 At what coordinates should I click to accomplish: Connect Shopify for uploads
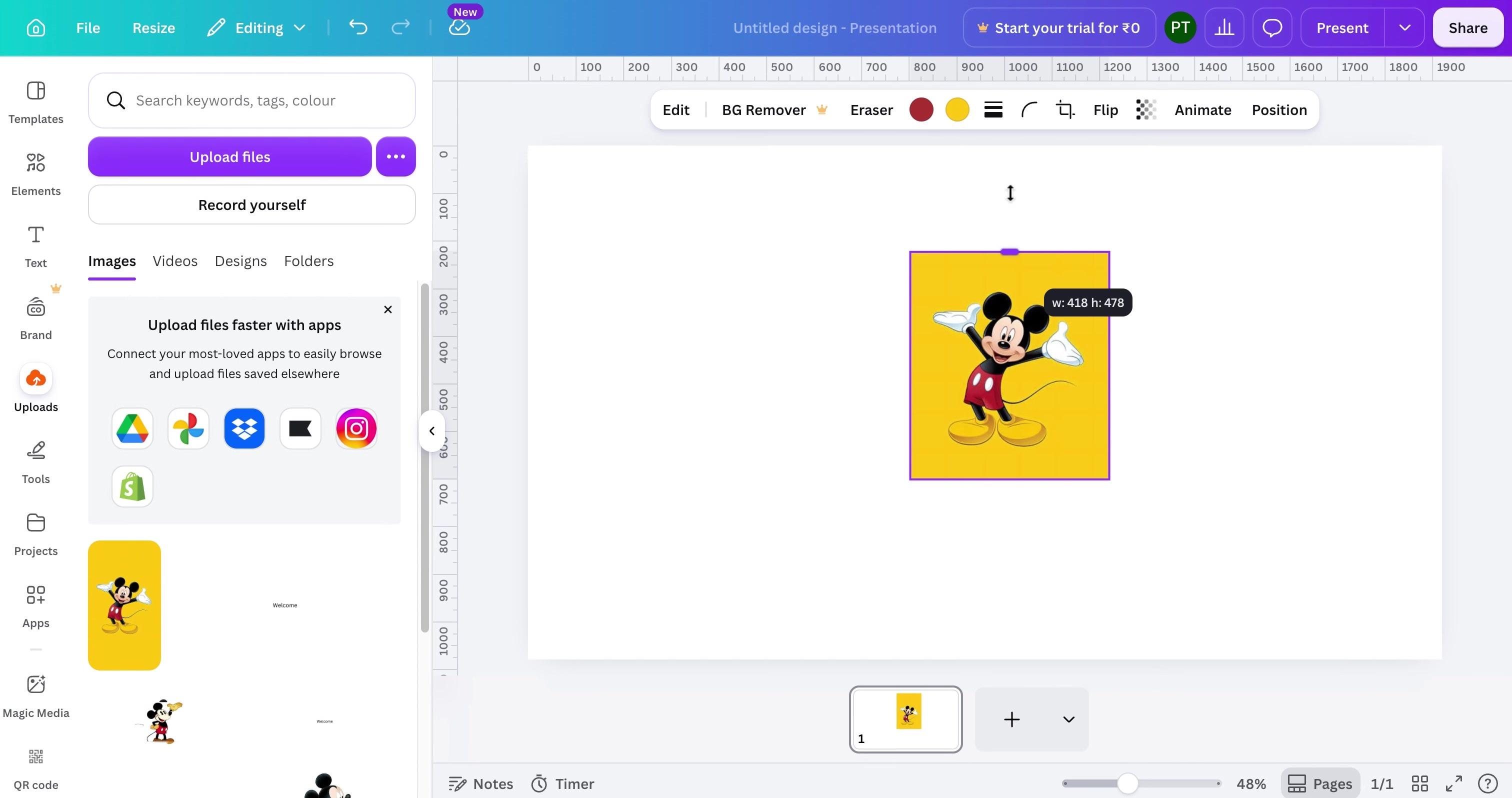132,487
